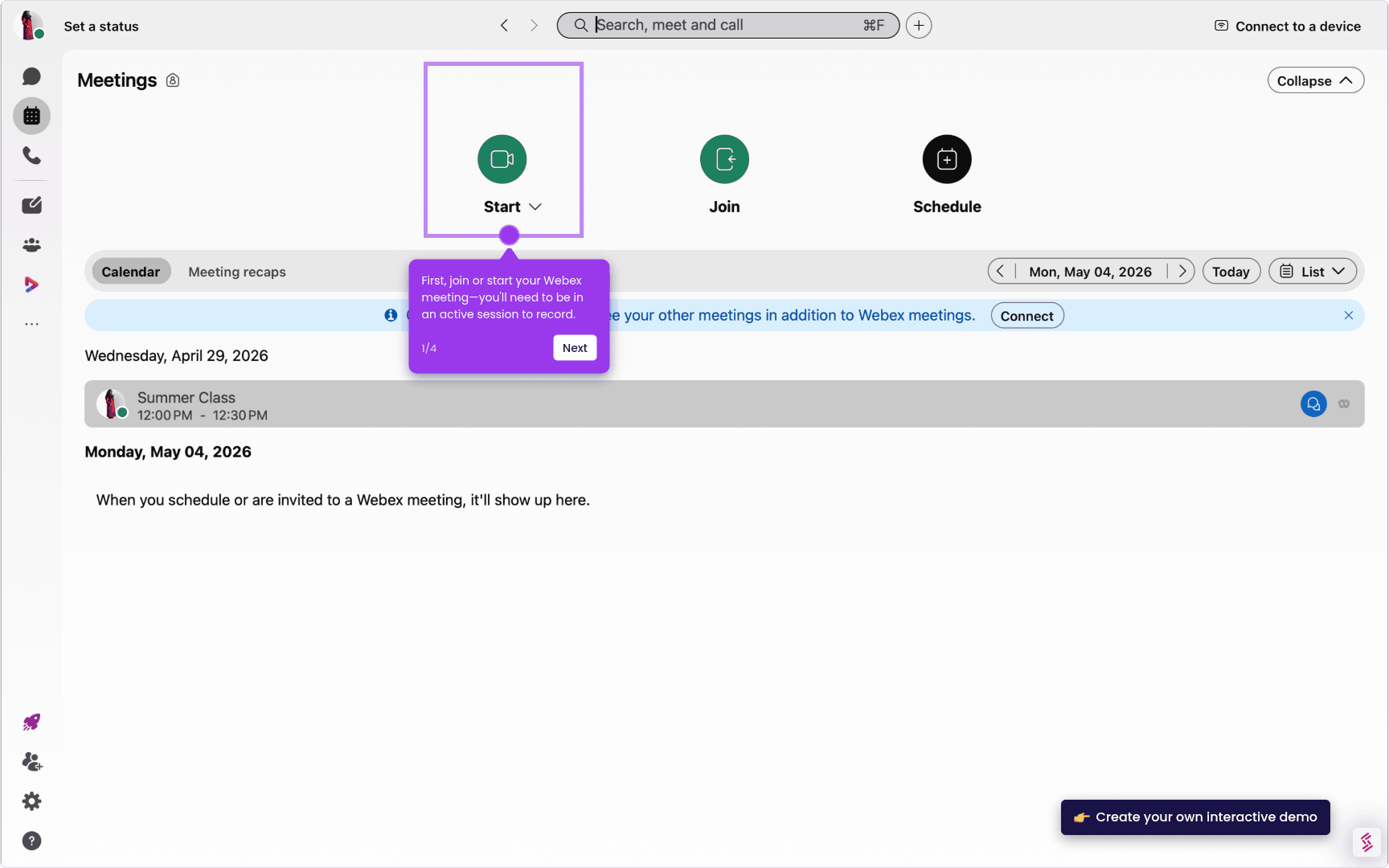Open the Mon, May 04, 2026 date picker
Screen dimensions: 1389x868
tap(1091, 272)
